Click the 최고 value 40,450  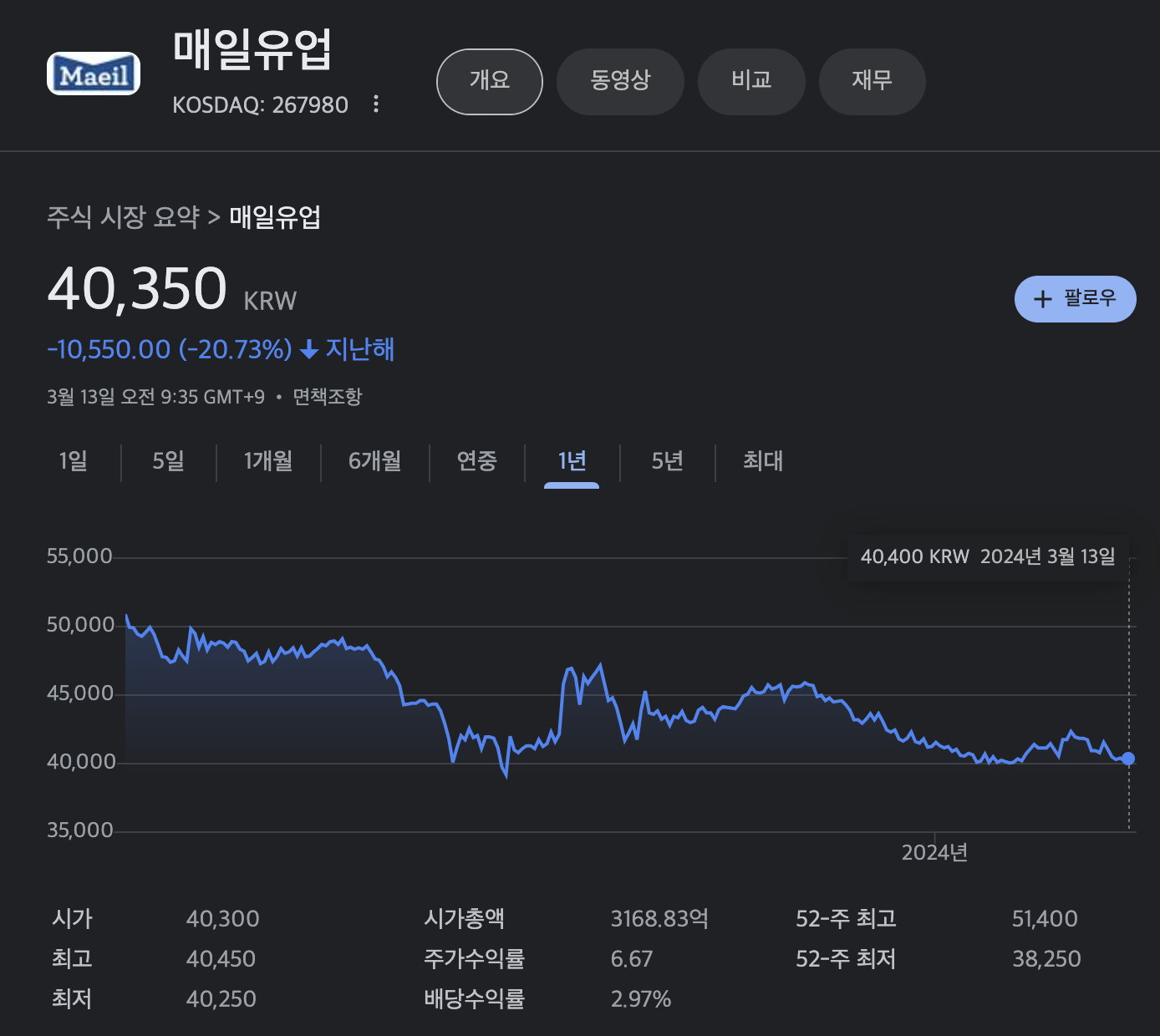pos(221,959)
